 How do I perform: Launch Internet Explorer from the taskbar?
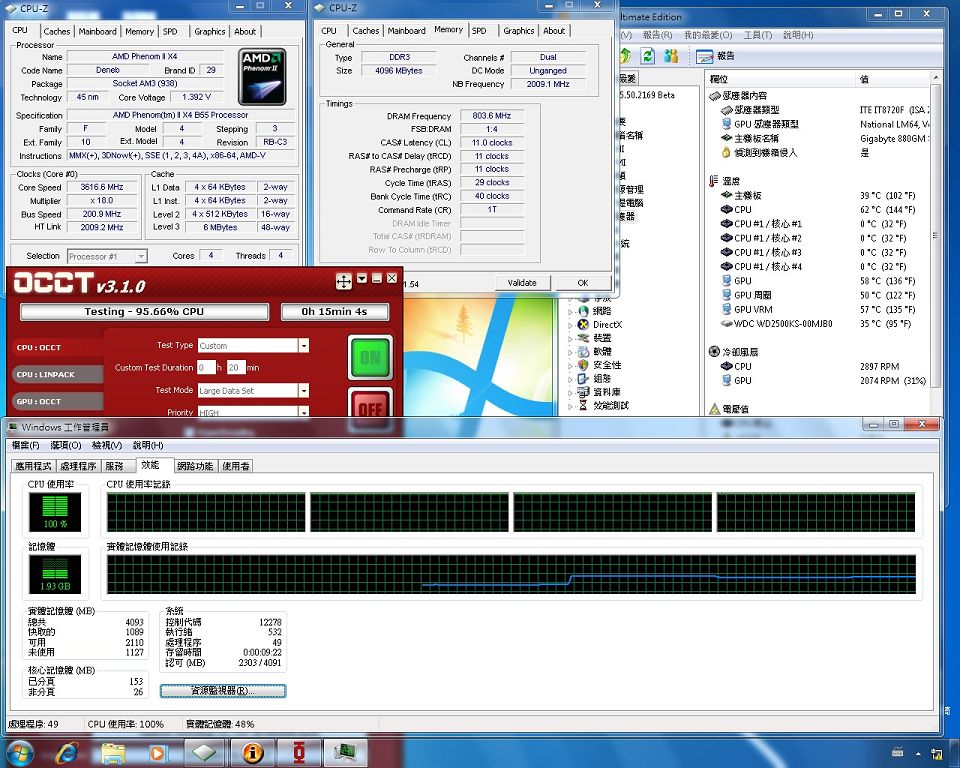[66, 753]
